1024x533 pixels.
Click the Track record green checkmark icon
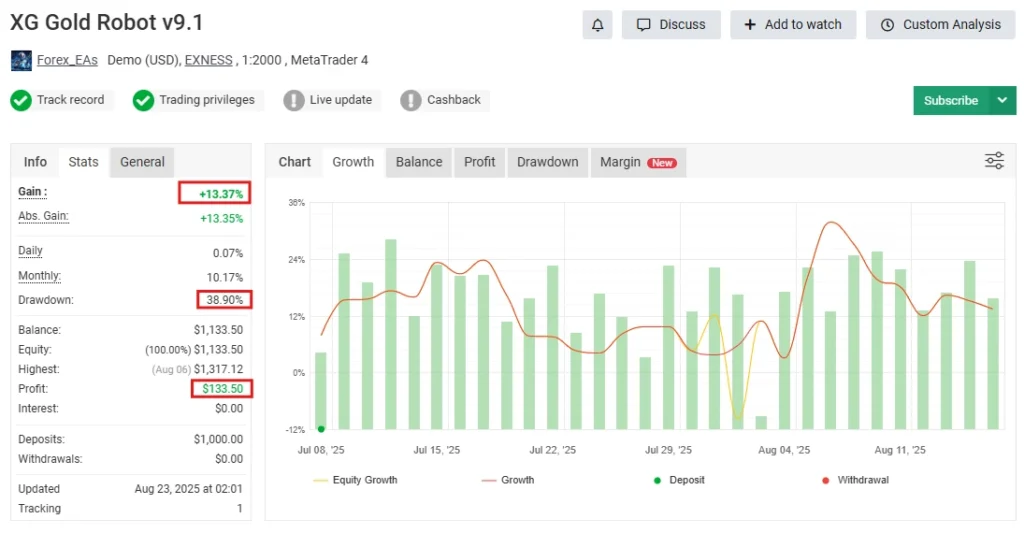21,100
